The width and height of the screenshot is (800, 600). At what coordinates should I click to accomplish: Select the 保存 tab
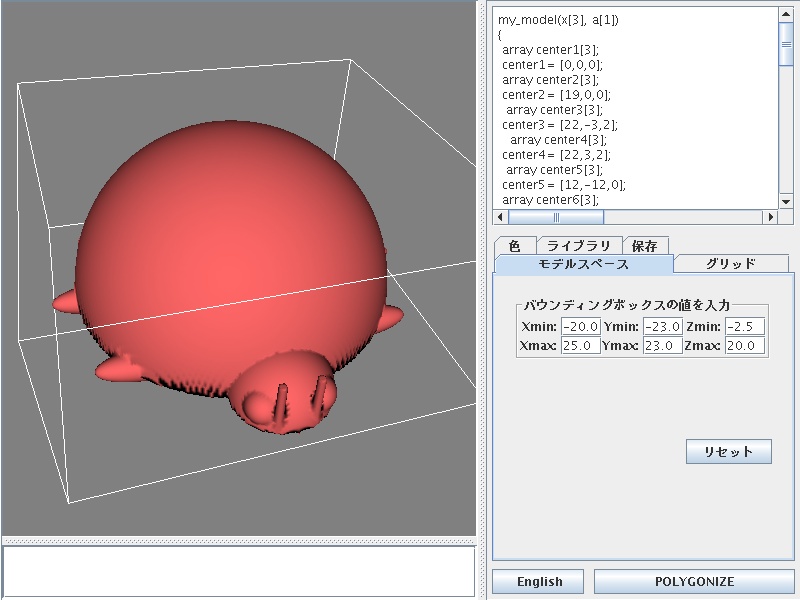[645, 246]
